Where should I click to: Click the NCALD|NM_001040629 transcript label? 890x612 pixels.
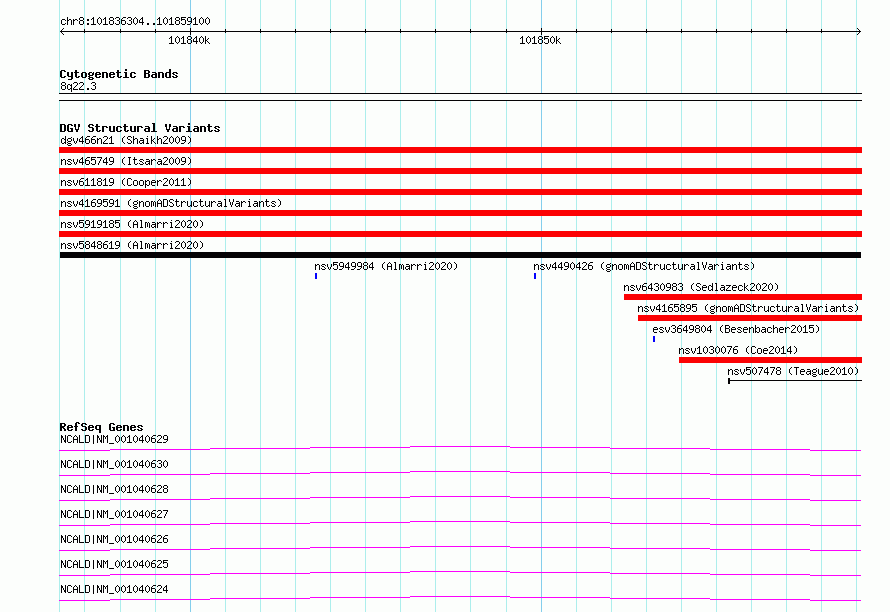tap(114, 439)
